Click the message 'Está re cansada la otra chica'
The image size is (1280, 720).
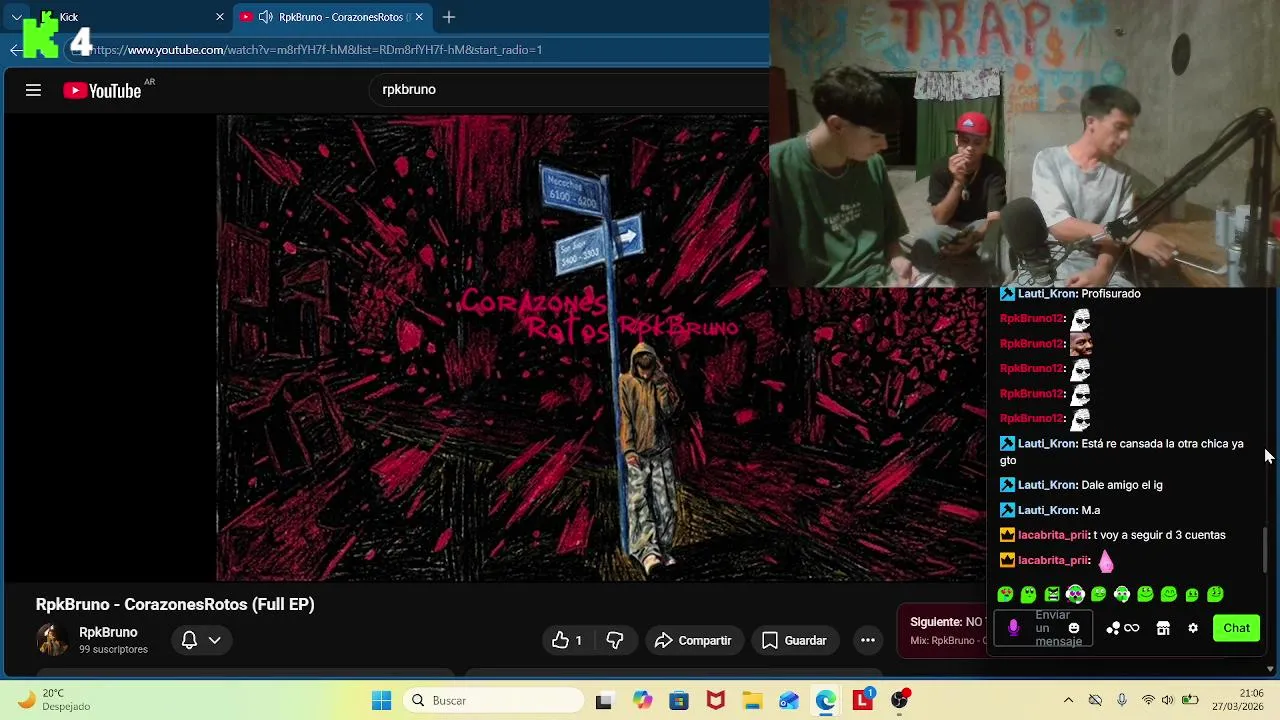pyautogui.click(x=1122, y=452)
